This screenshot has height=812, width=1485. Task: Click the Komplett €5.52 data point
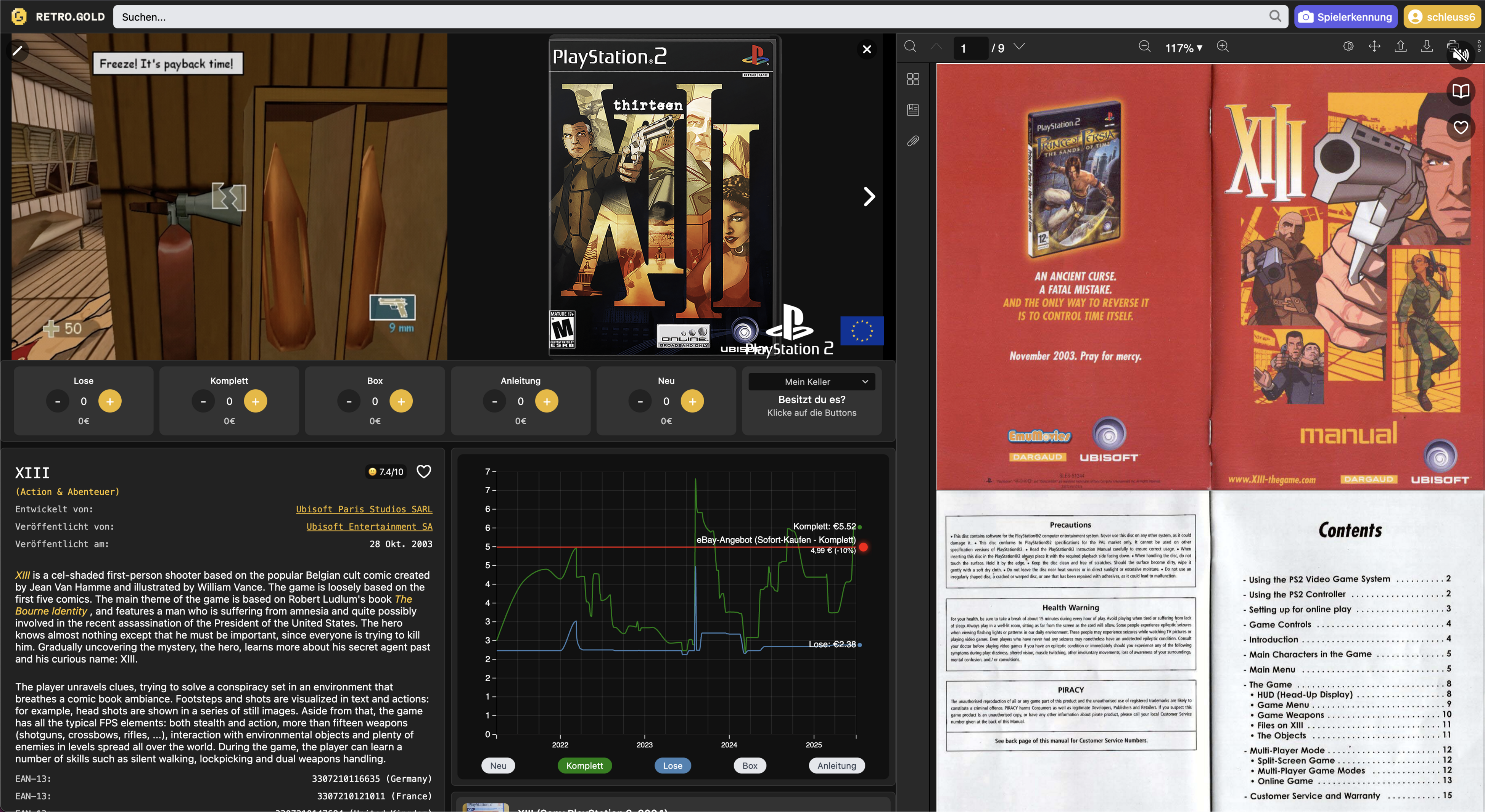coord(859,527)
